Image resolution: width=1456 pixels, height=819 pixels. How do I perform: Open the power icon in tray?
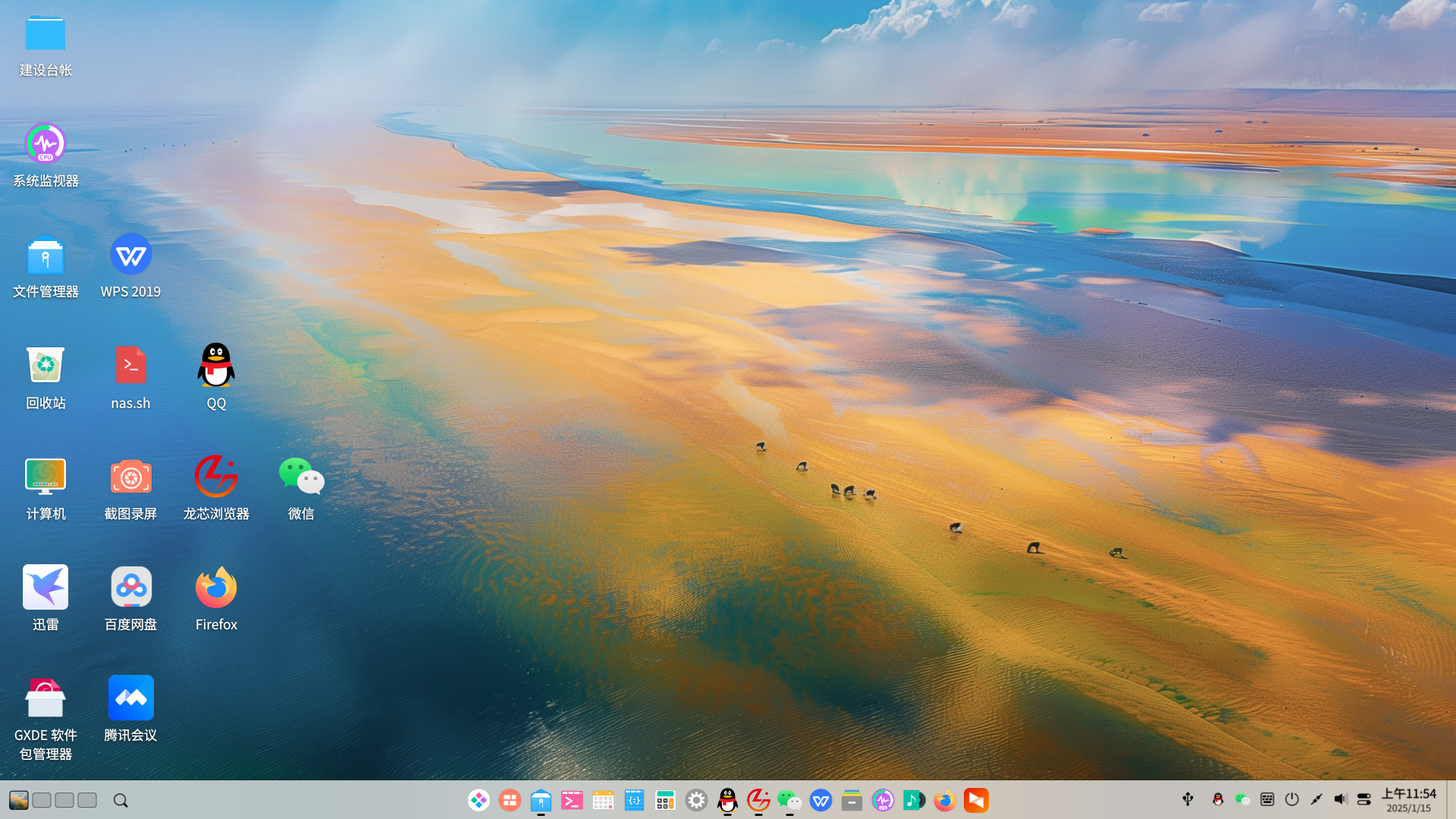pos(1292,799)
